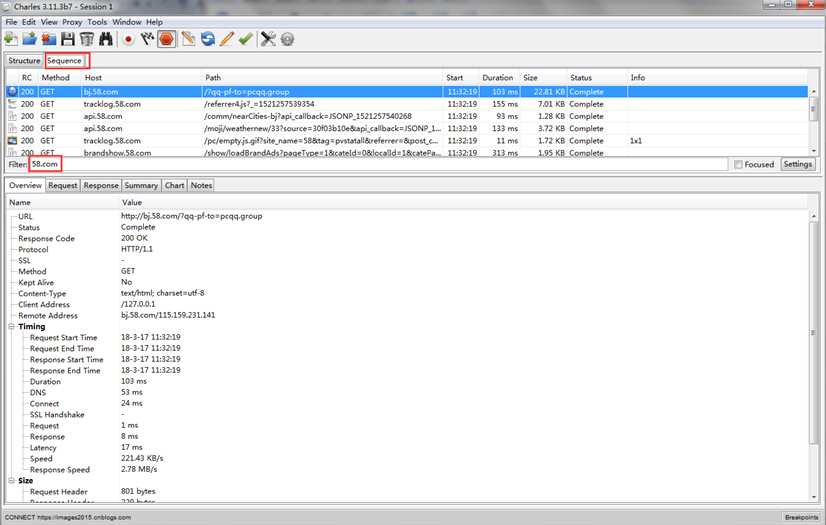Click the Latency row

pyautogui.click(x=408, y=448)
